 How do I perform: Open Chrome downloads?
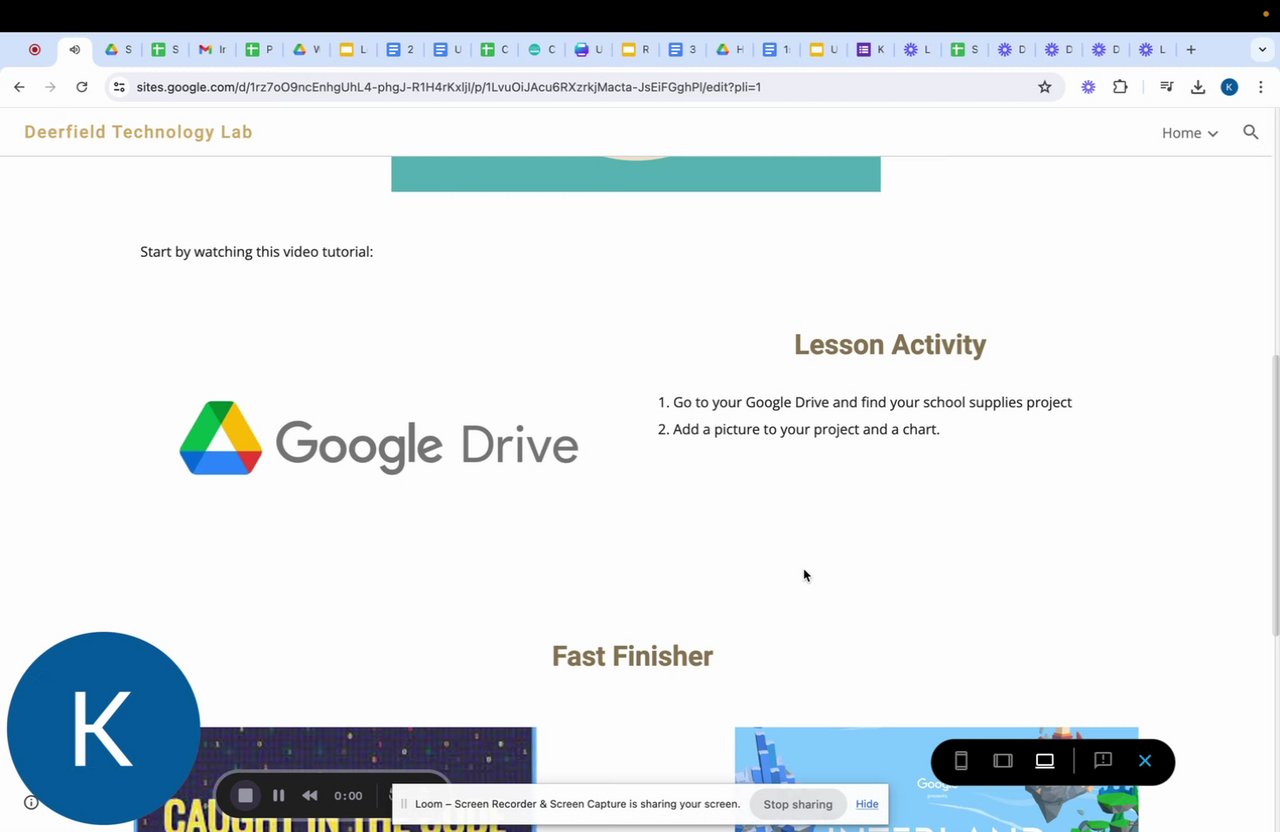coord(1198,87)
